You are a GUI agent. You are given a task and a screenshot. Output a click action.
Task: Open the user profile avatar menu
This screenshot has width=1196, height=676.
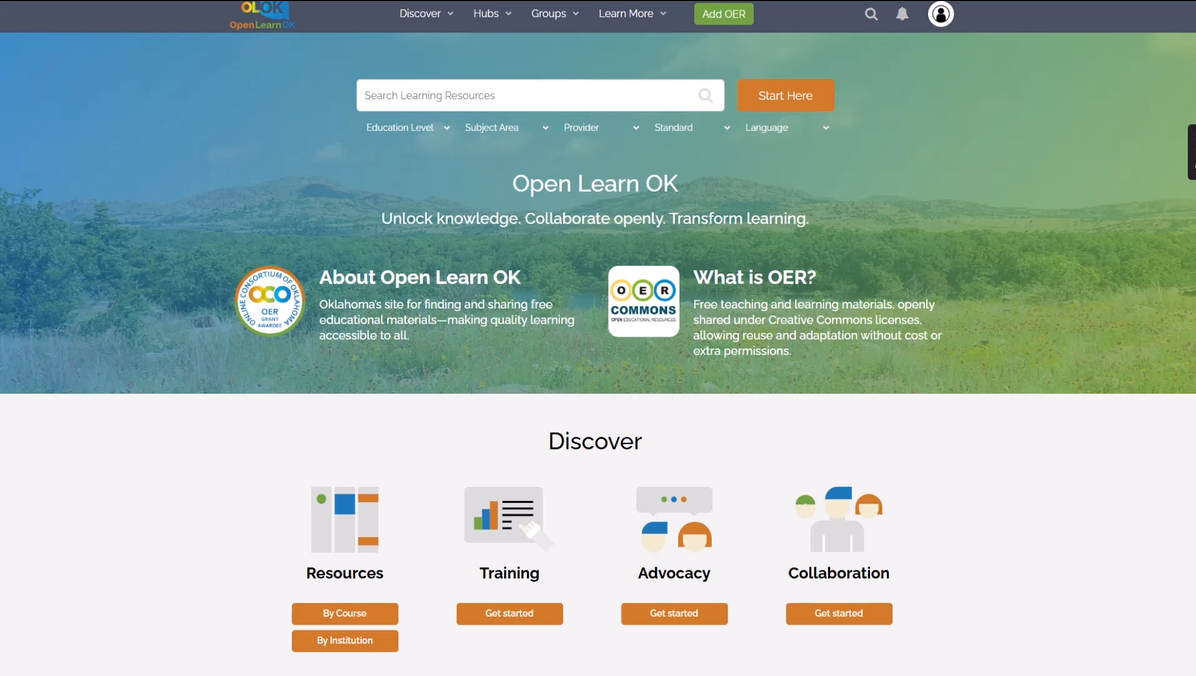(940, 14)
